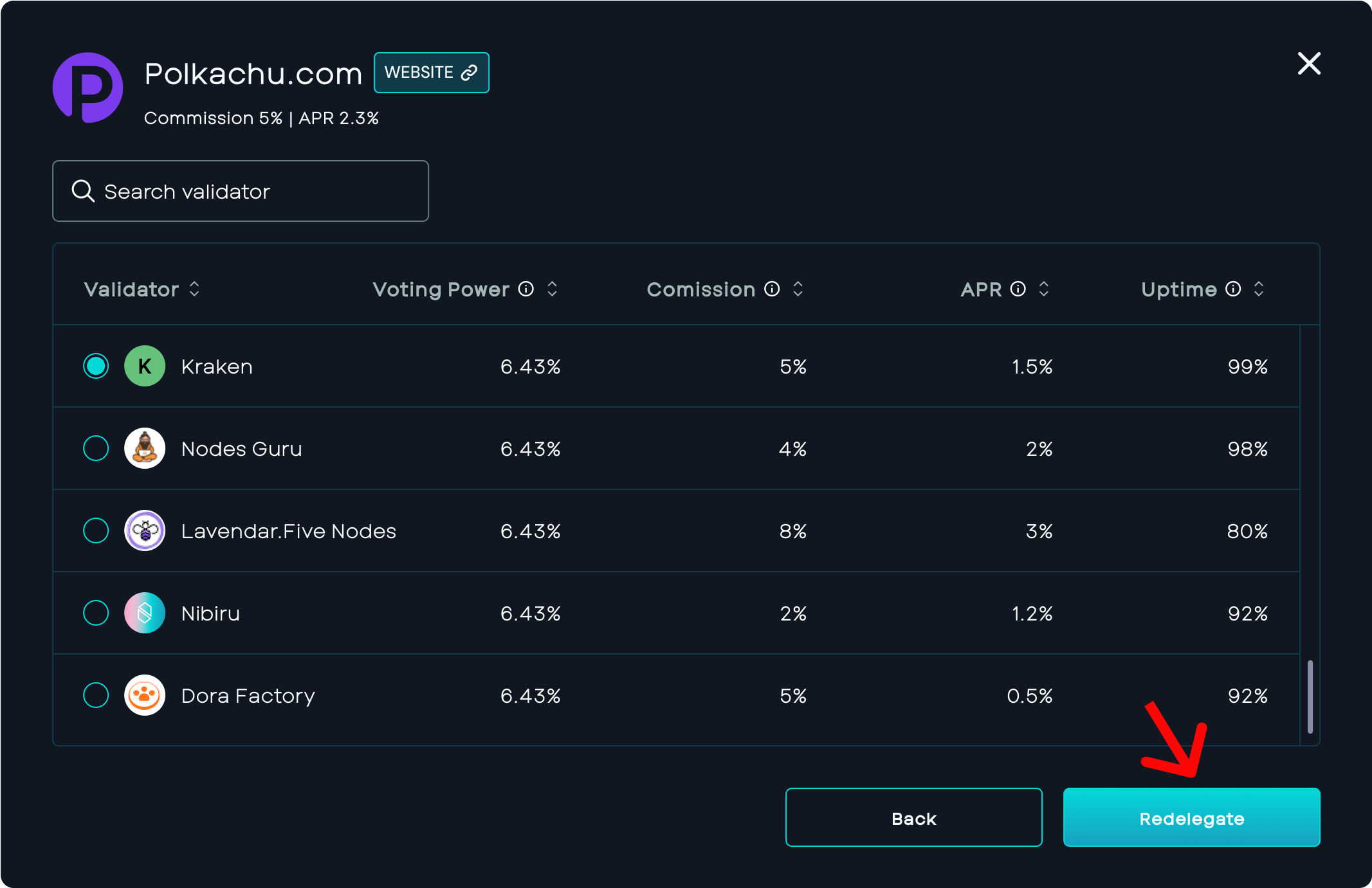Viewport: 1372px width, 888px height.
Task: Click the APR info icon
Action: click(1018, 289)
